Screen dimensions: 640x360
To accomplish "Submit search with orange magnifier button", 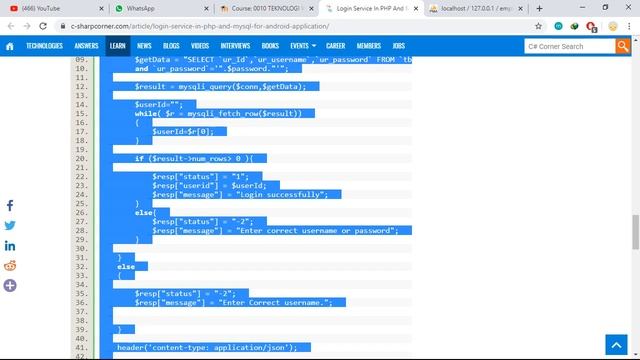I will click(x=622, y=46).
